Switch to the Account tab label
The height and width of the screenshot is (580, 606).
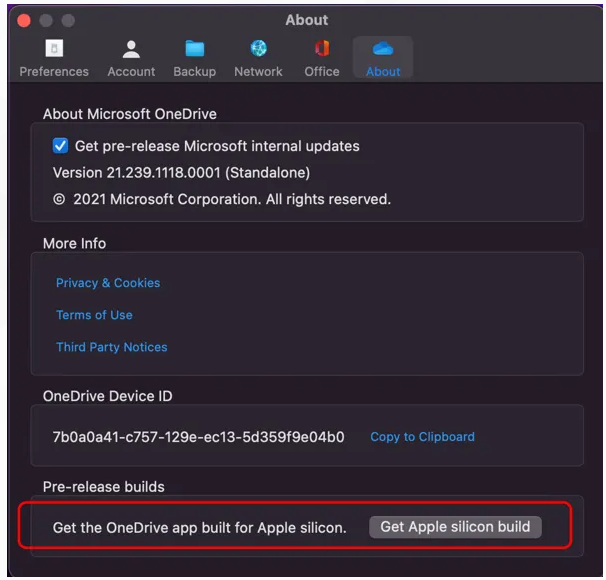point(131,71)
